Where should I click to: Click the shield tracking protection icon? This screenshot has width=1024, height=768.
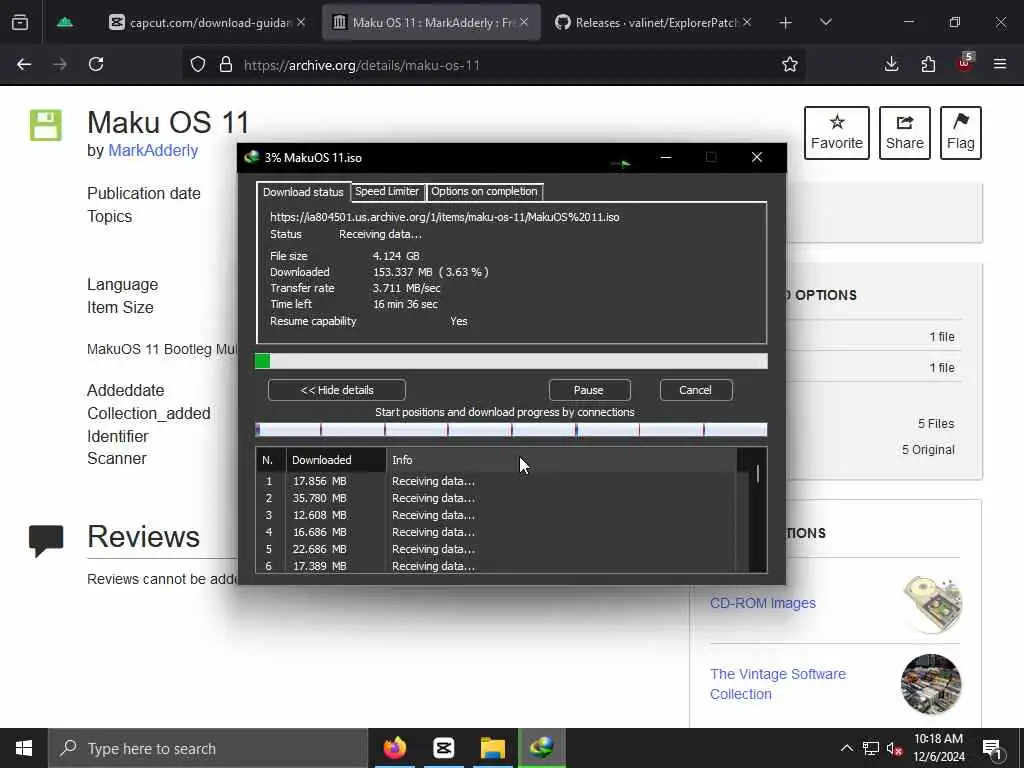(198, 65)
